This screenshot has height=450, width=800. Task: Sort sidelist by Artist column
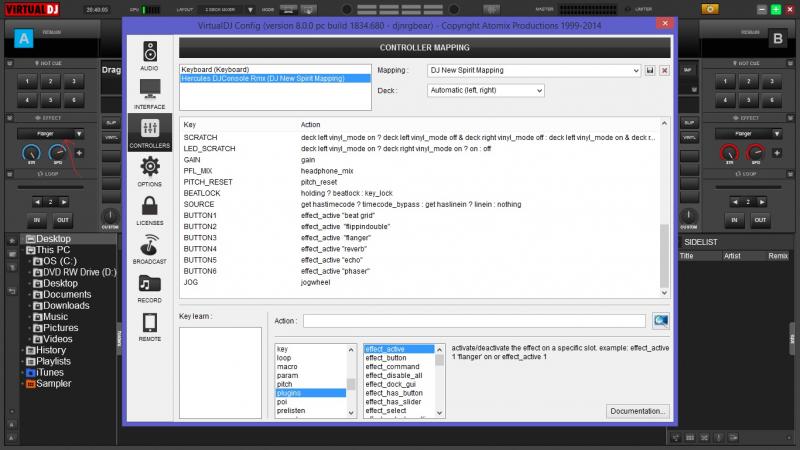pyautogui.click(x=732, y=256)
